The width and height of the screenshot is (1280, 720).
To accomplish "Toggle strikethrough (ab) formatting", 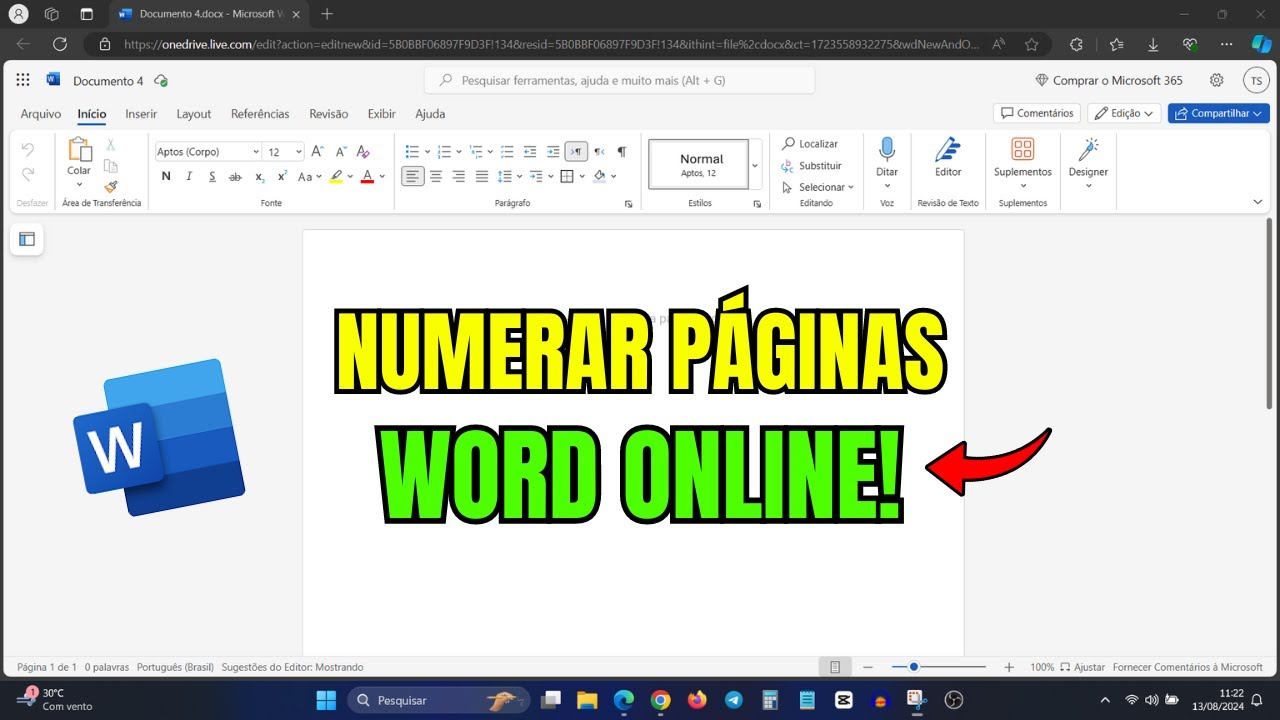I will click(x=235, y=177).
